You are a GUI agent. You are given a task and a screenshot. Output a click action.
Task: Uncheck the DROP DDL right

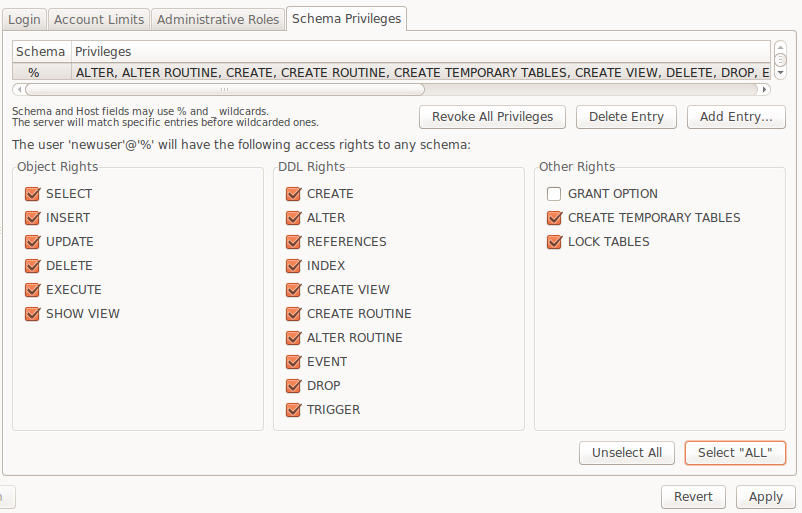294,386
